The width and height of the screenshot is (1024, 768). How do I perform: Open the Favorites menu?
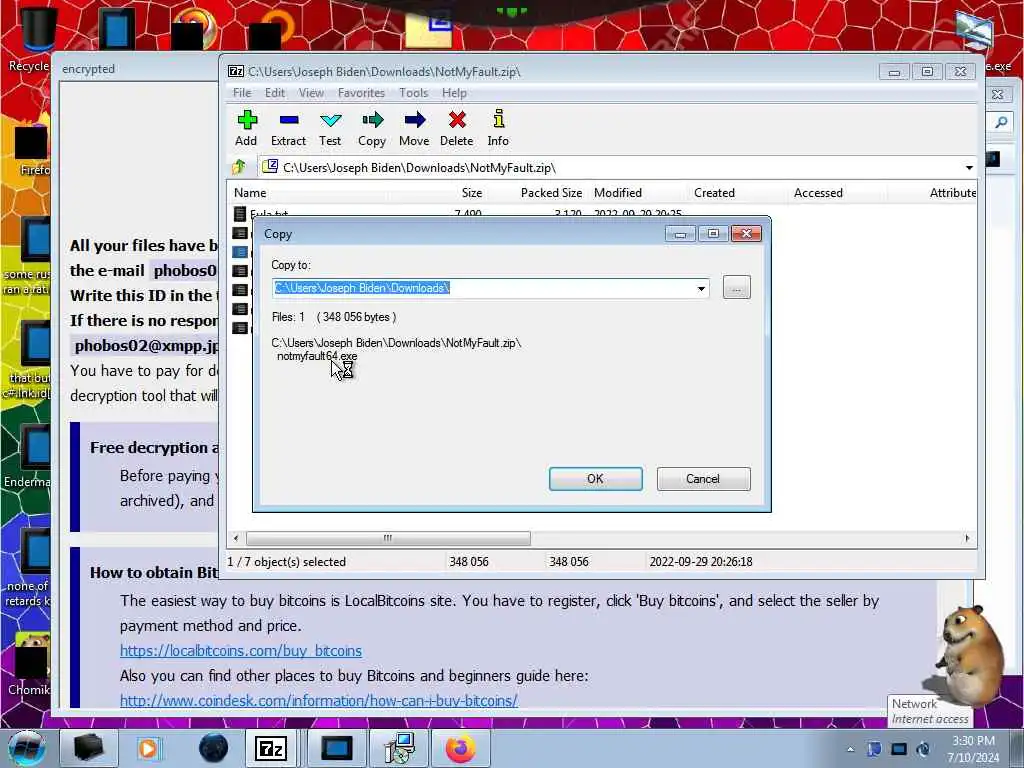pyautogui.click(x=361, y=93)
